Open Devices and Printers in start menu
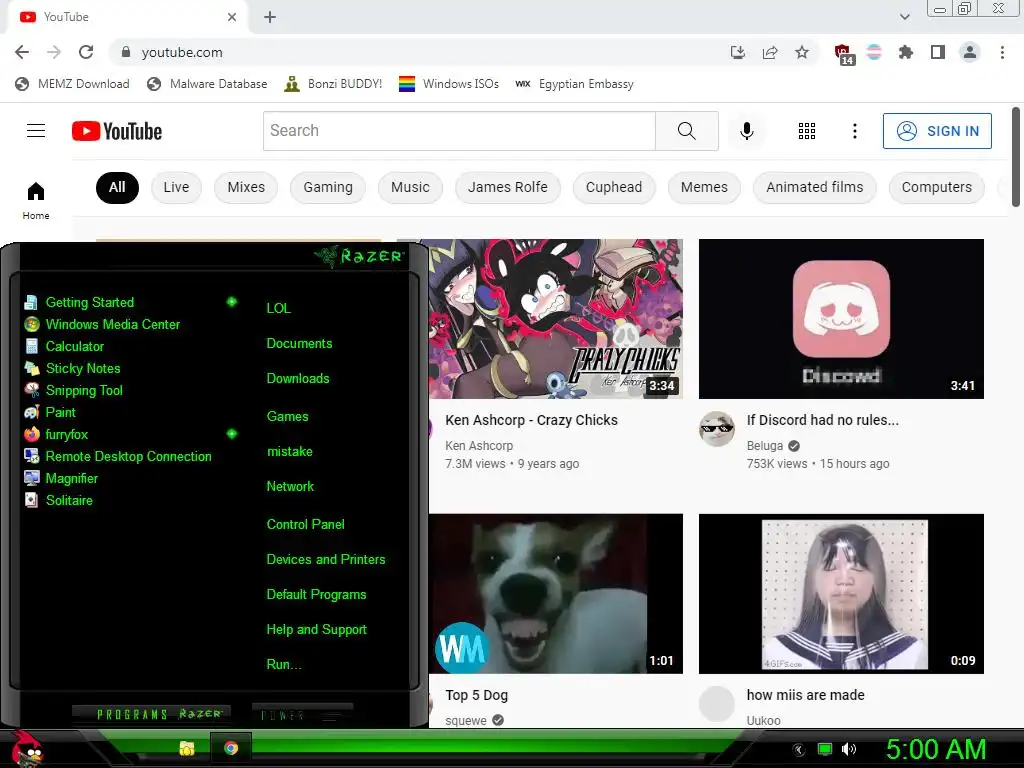 click(x=326, y=559)
